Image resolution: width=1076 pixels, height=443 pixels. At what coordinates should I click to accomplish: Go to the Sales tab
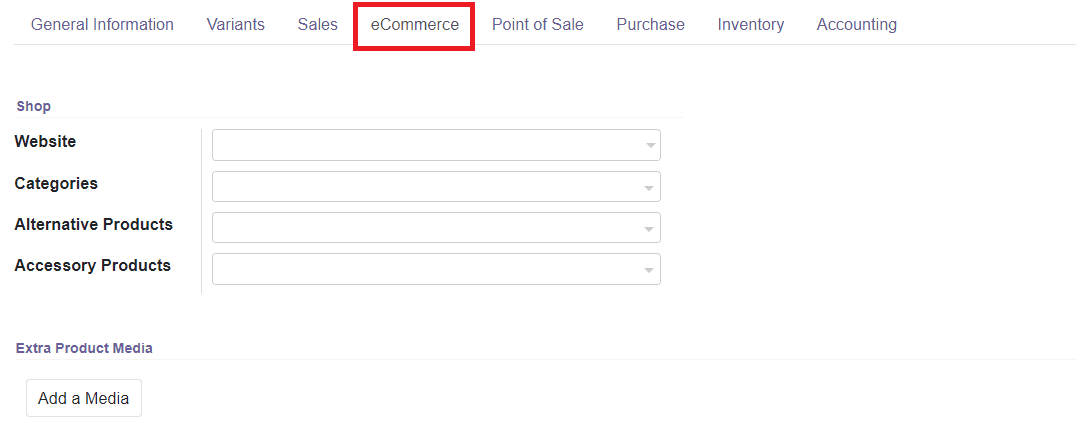[317, 25]
